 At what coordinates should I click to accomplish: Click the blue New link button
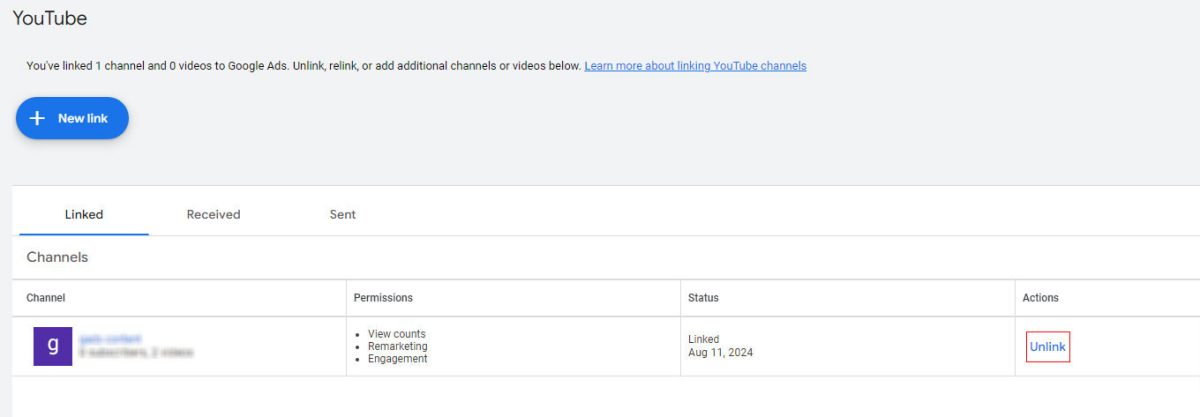(72, 118)
